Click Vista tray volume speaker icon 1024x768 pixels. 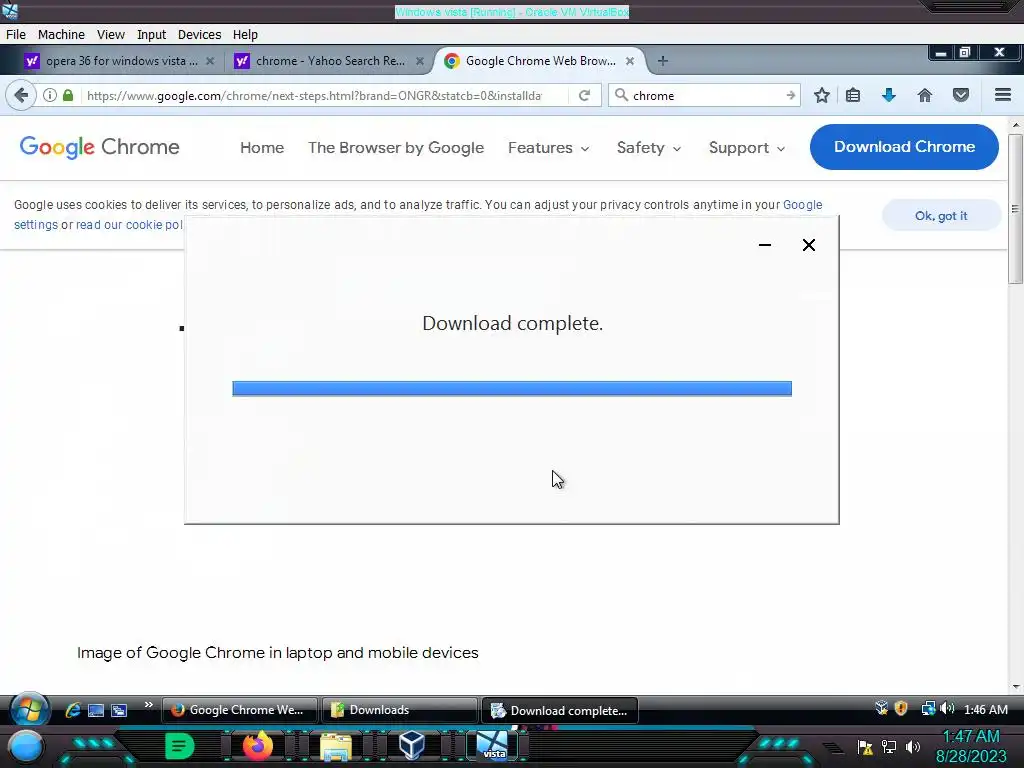click(x=947, y=709)
